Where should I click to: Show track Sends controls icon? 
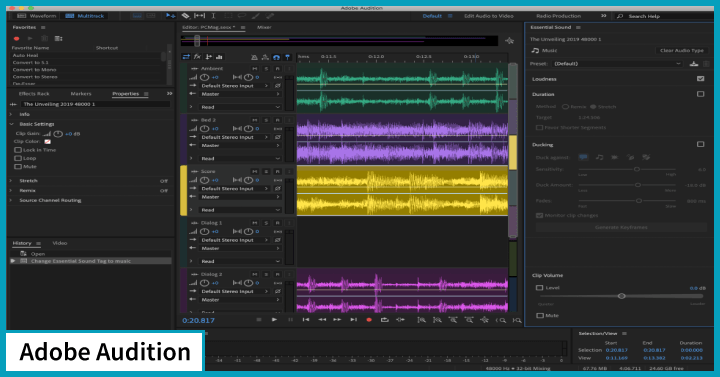pos(208,57)
